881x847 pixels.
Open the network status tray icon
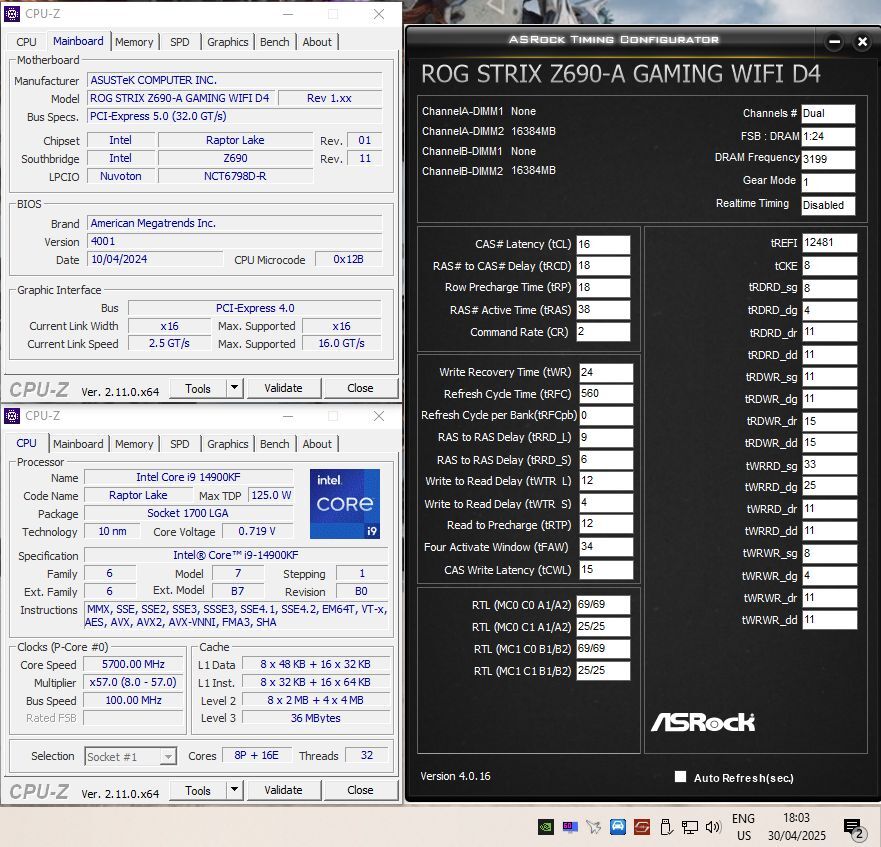point(689,827)
